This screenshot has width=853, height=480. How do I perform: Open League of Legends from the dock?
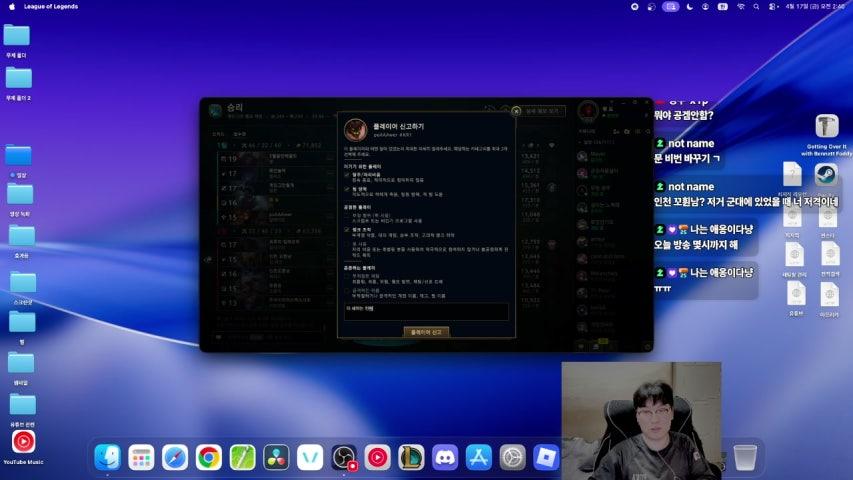point(411,457)
